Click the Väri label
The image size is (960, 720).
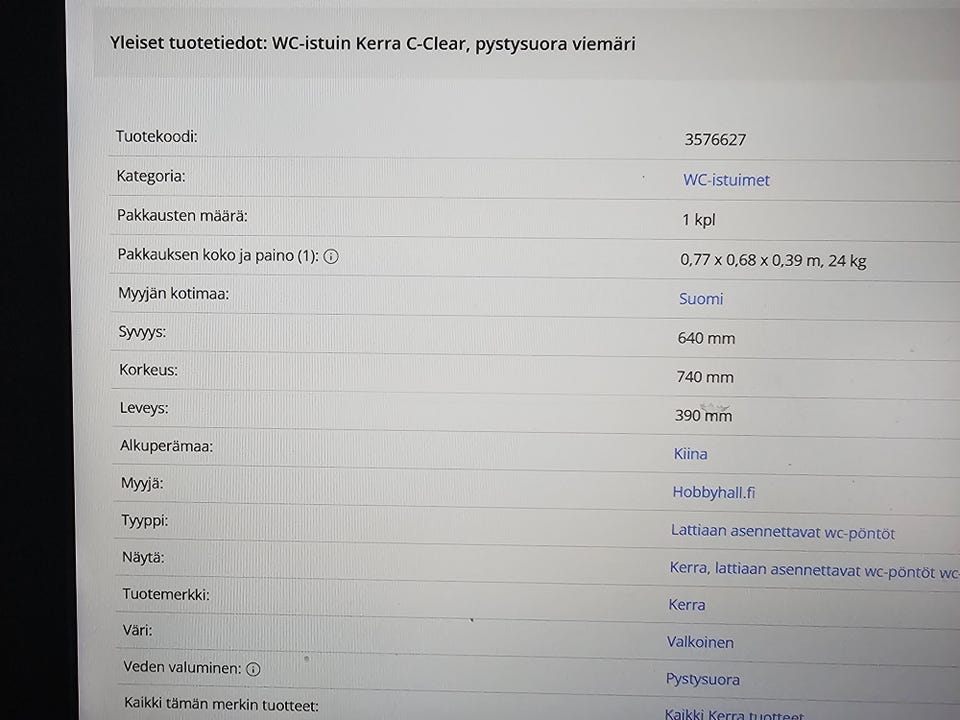[138, 630]
